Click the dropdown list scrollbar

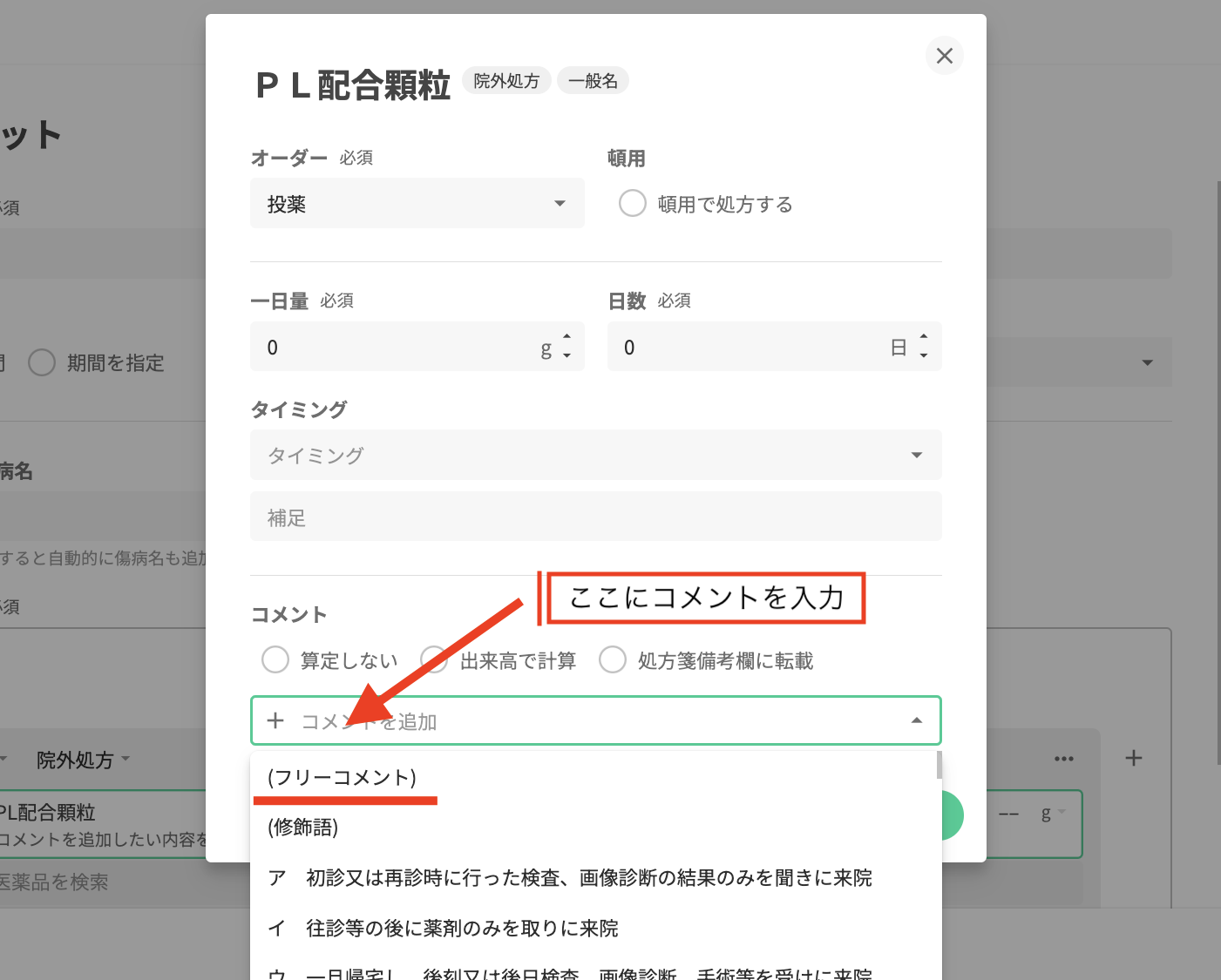[939, 765]
